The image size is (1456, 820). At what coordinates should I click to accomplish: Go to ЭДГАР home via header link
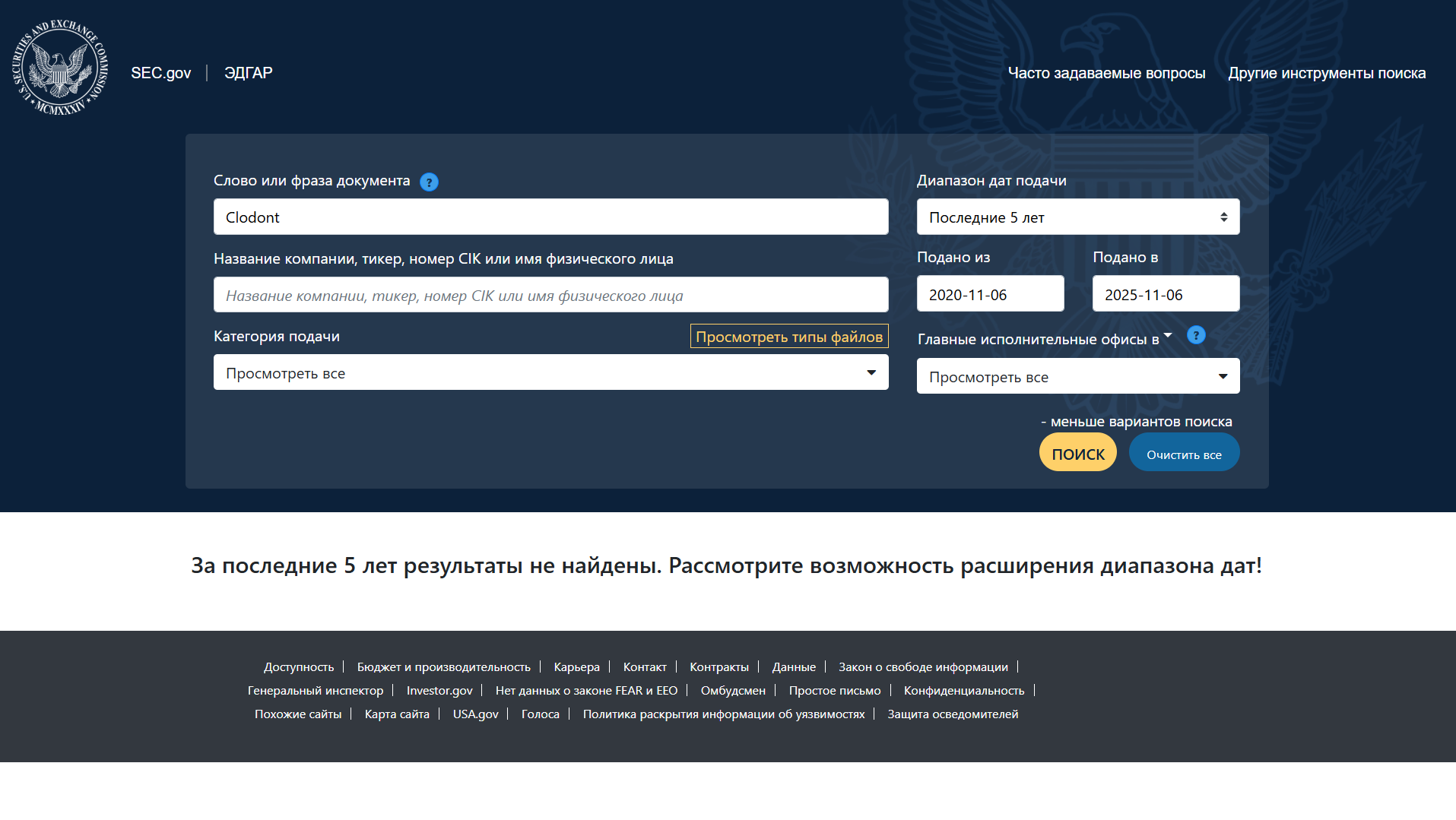[248, 73]
